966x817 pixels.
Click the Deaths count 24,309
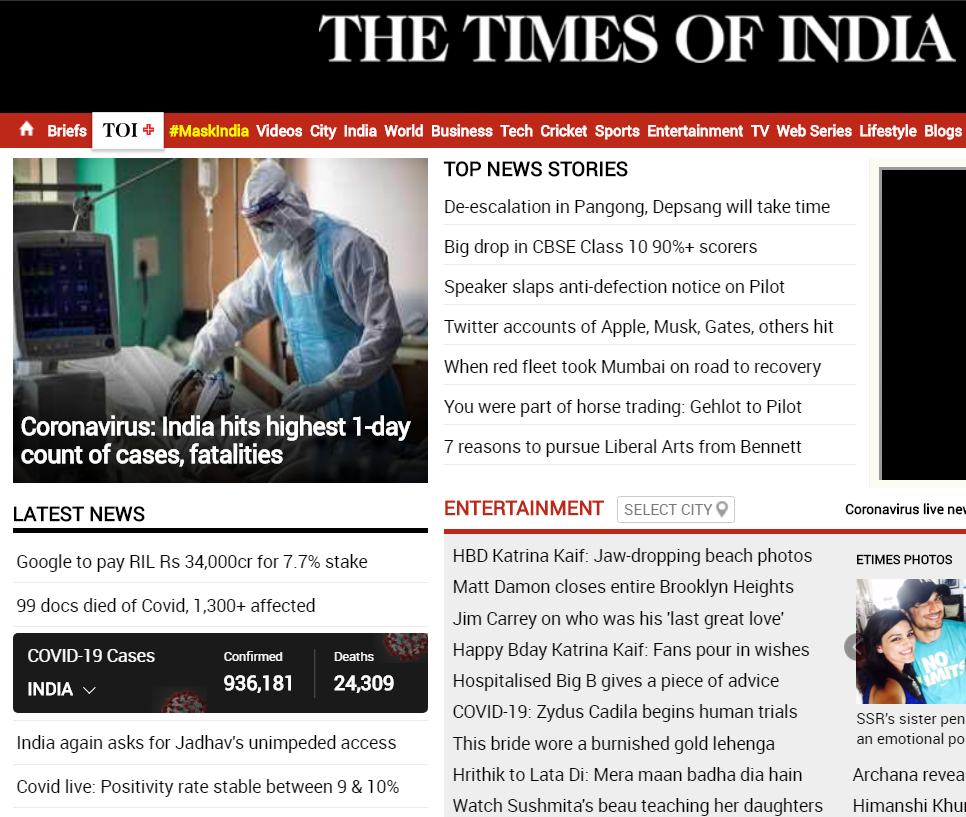[363, 683]
